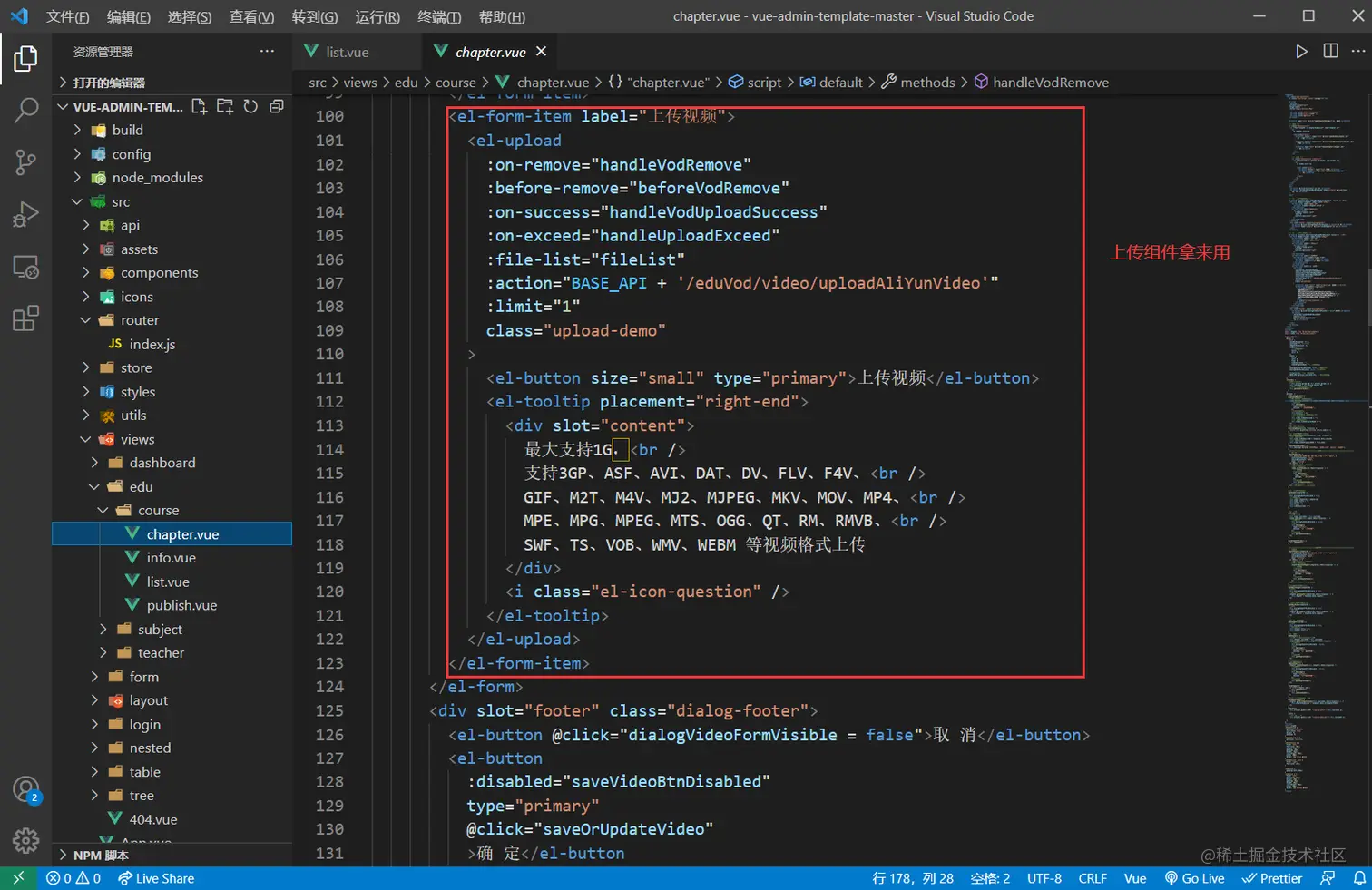Split the editor to the right
The width and height of the screenshot is (1372, 890).
click(x=1330, y=52)
